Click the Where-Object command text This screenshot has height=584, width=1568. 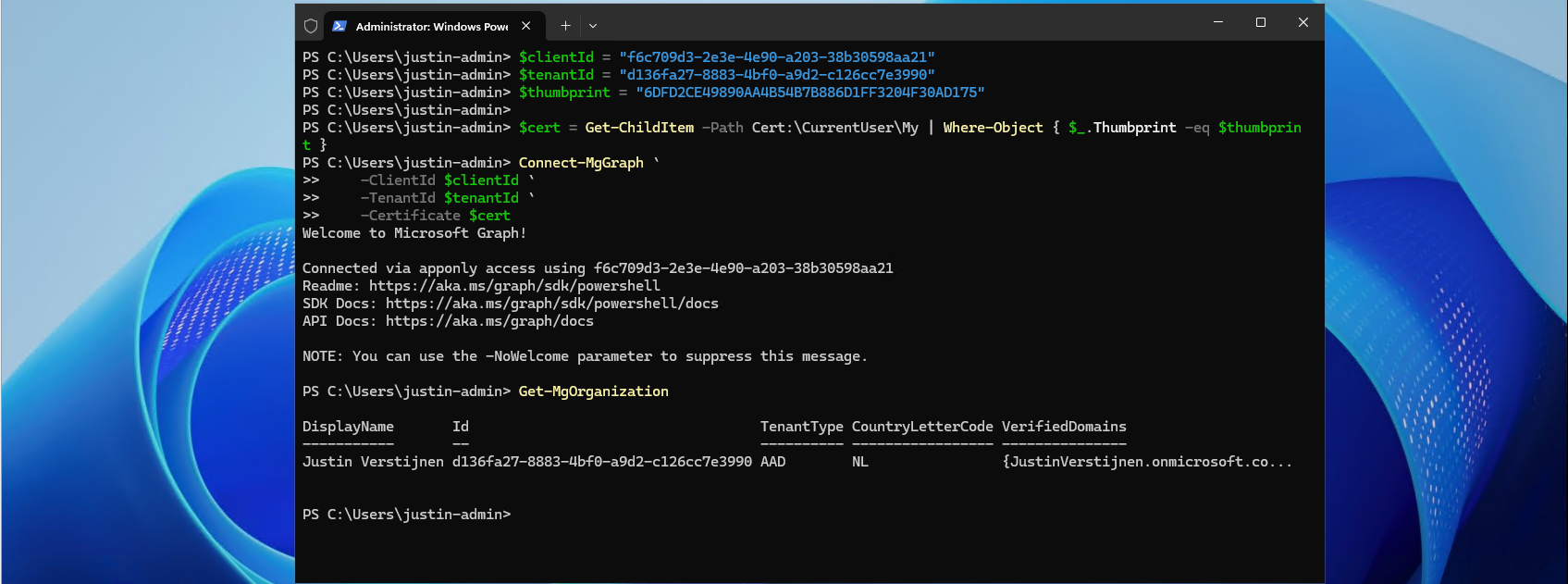coord(994,128)
